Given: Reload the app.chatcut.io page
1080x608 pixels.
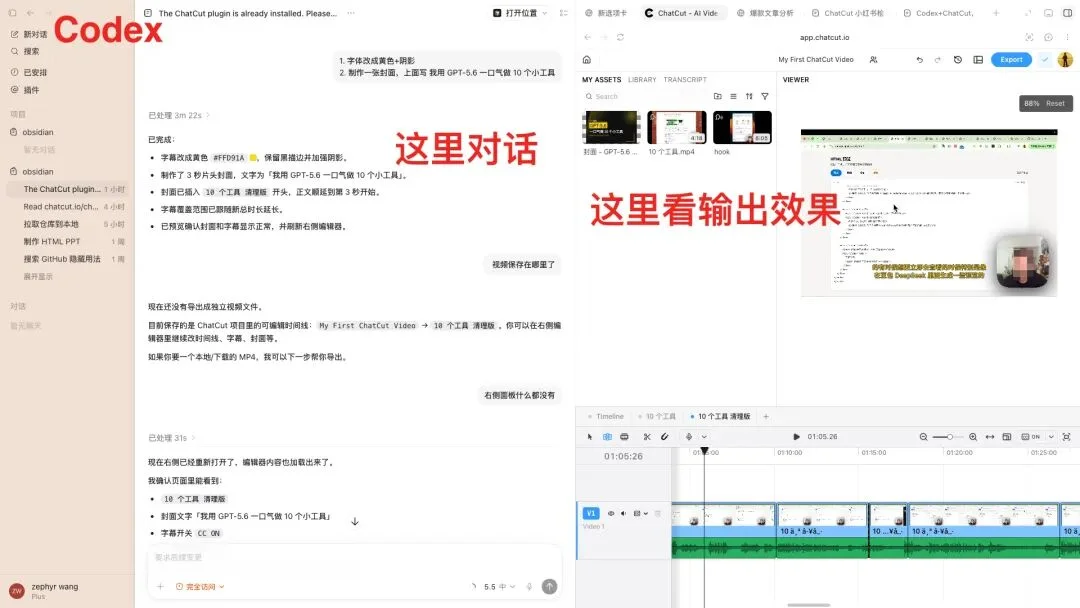Looking at the screenshot, I should [621, 37].
